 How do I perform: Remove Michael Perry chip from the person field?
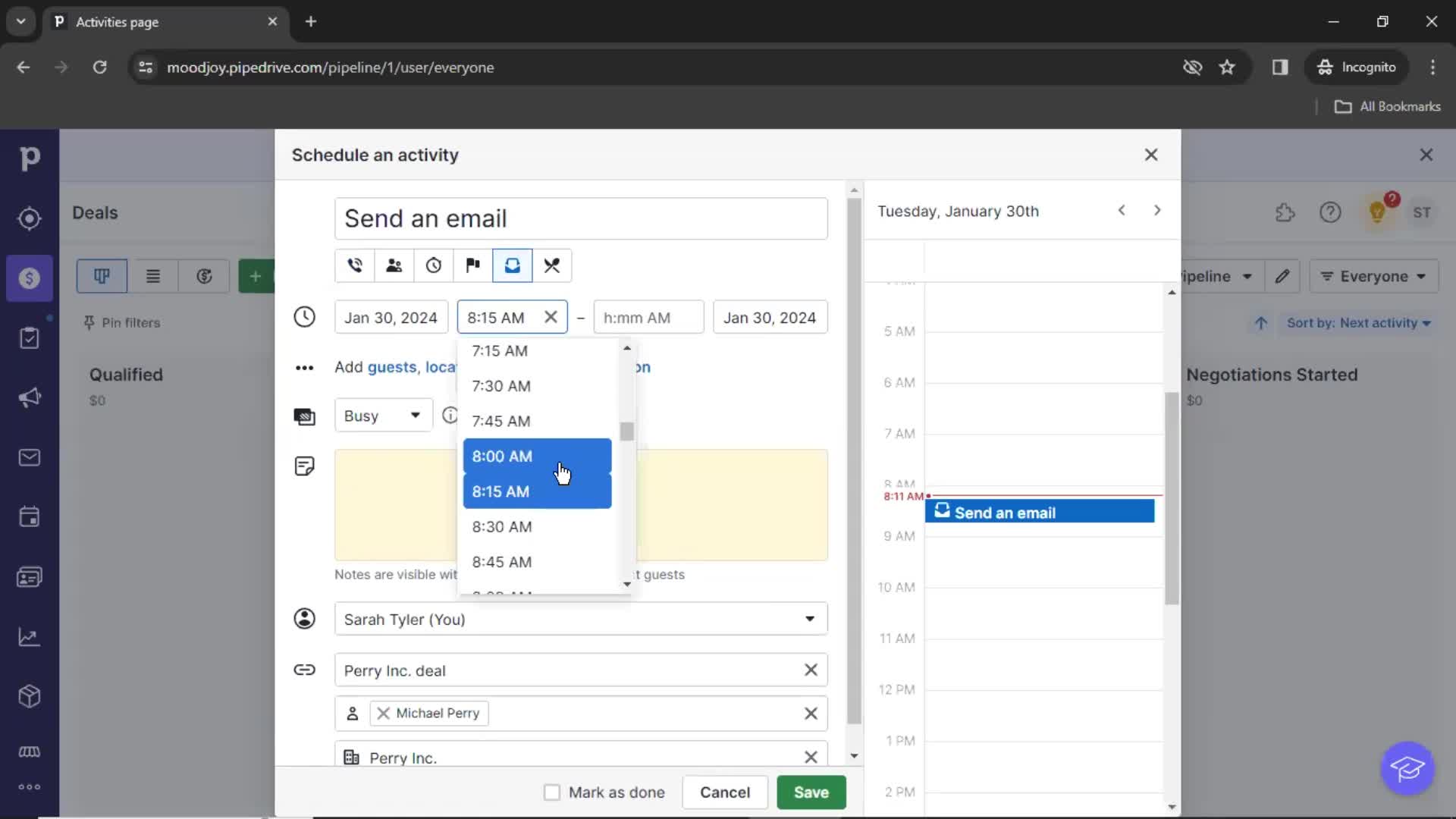pyautogui.click(x=384, y=714)
